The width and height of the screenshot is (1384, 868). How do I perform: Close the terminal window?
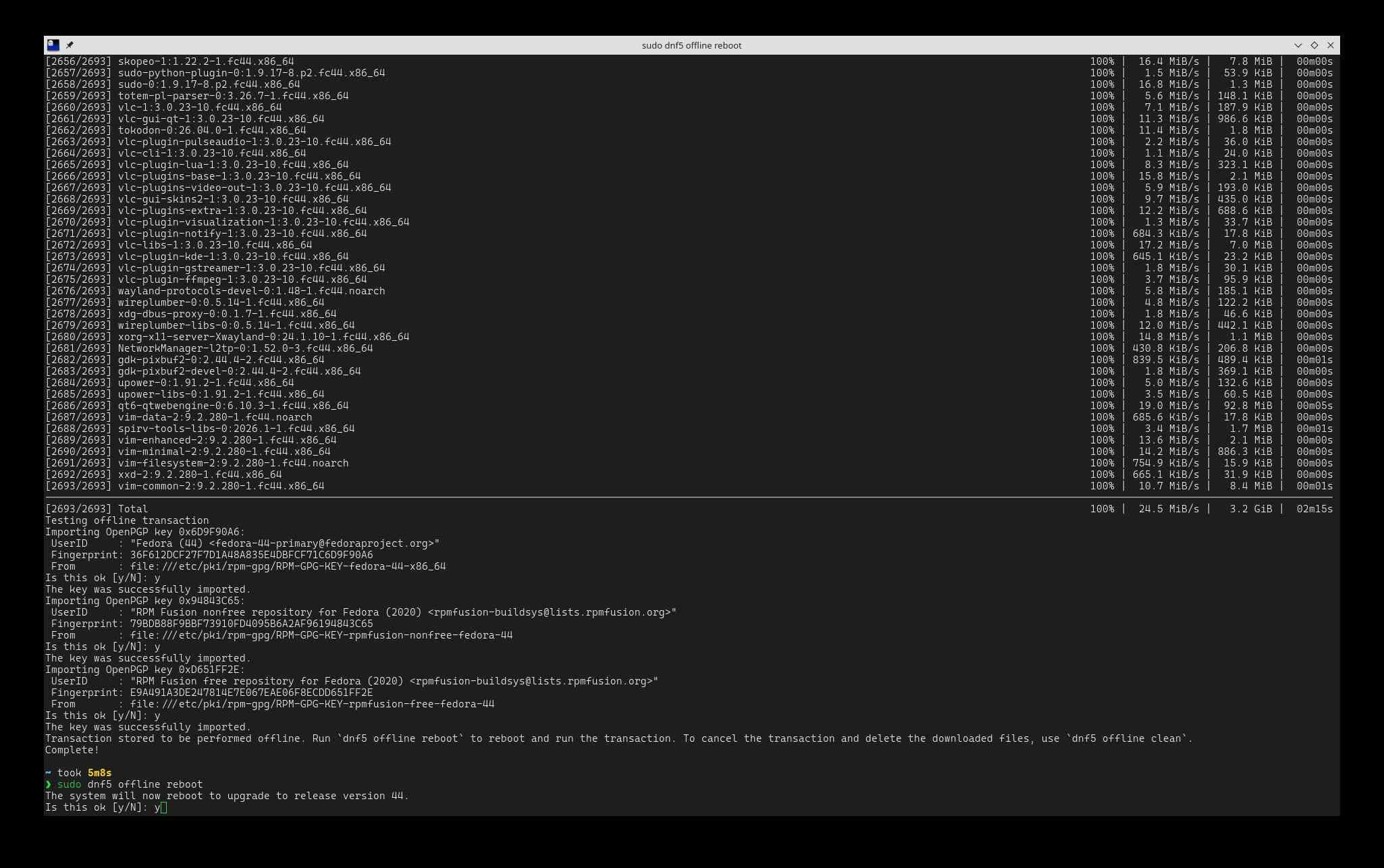pyautogui.click(x=1331, y=45)
